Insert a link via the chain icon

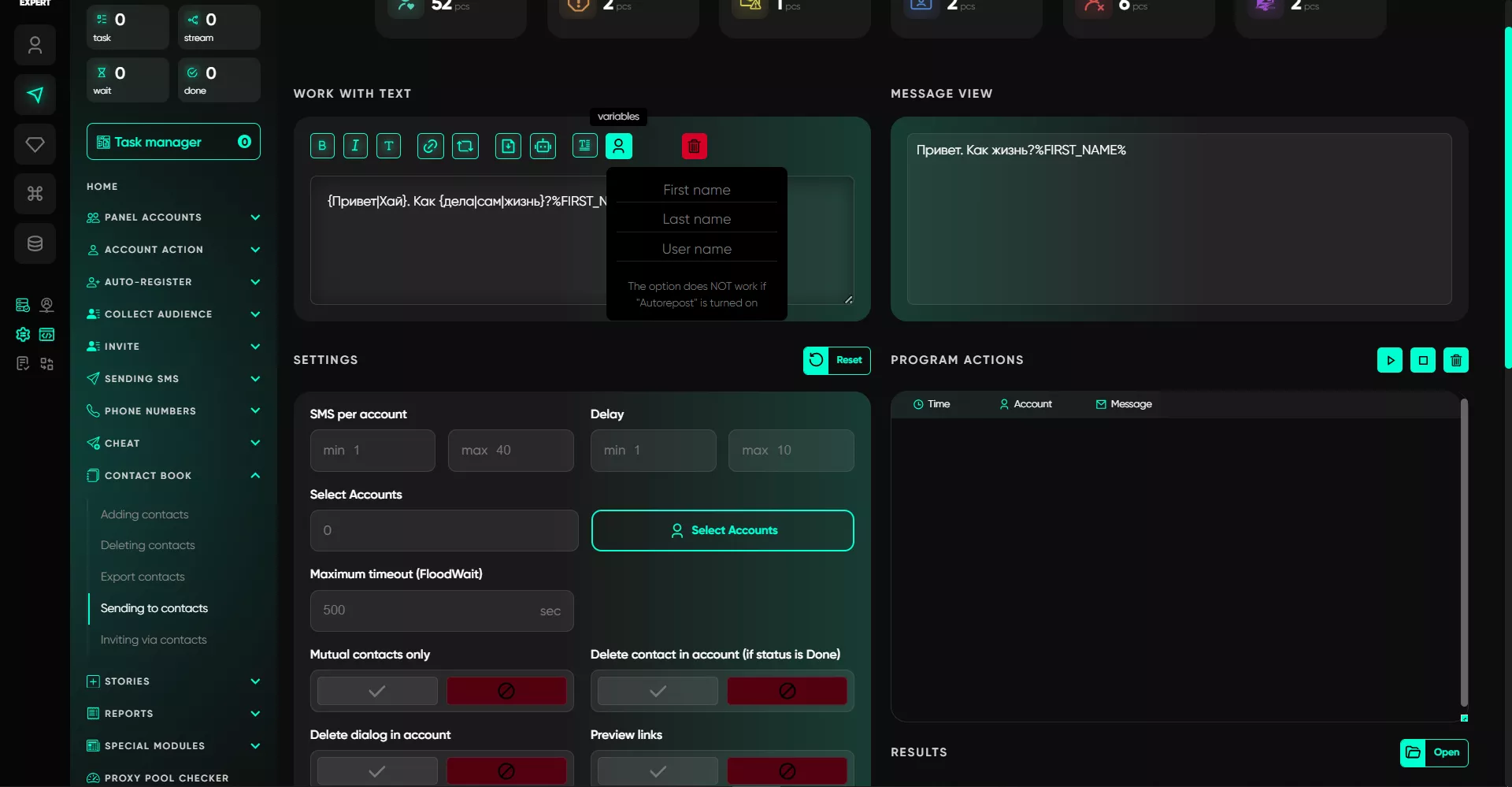pos(430,146)
